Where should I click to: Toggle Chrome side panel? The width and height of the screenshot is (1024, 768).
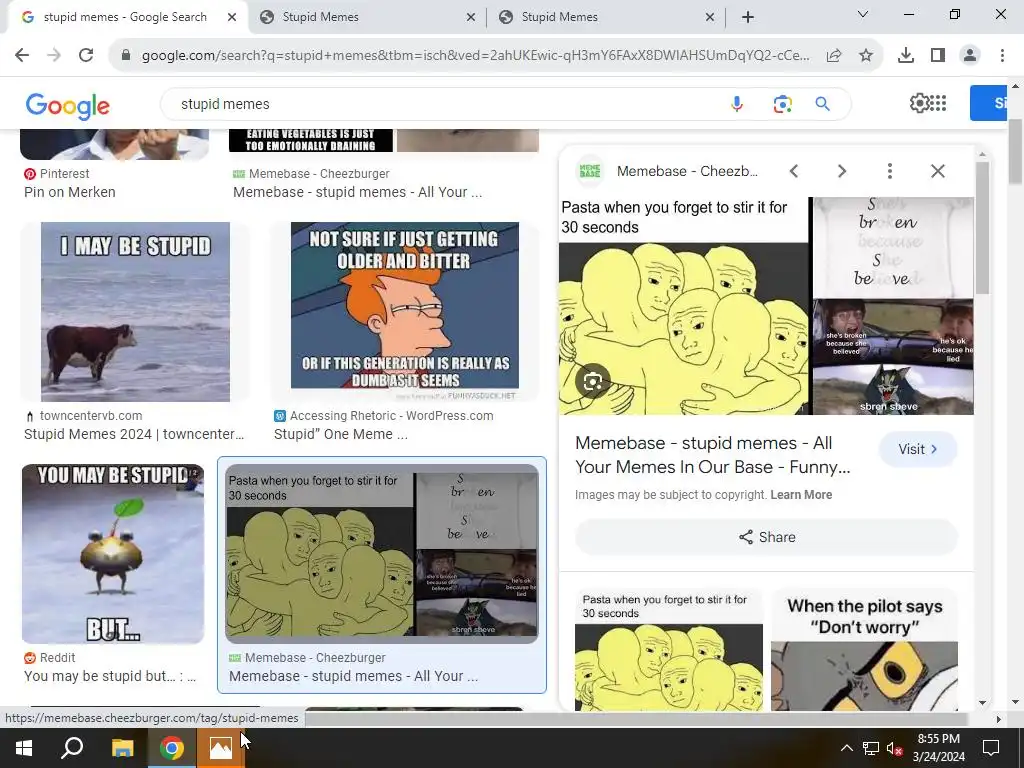pyautogui.click(x=938, y=56)
